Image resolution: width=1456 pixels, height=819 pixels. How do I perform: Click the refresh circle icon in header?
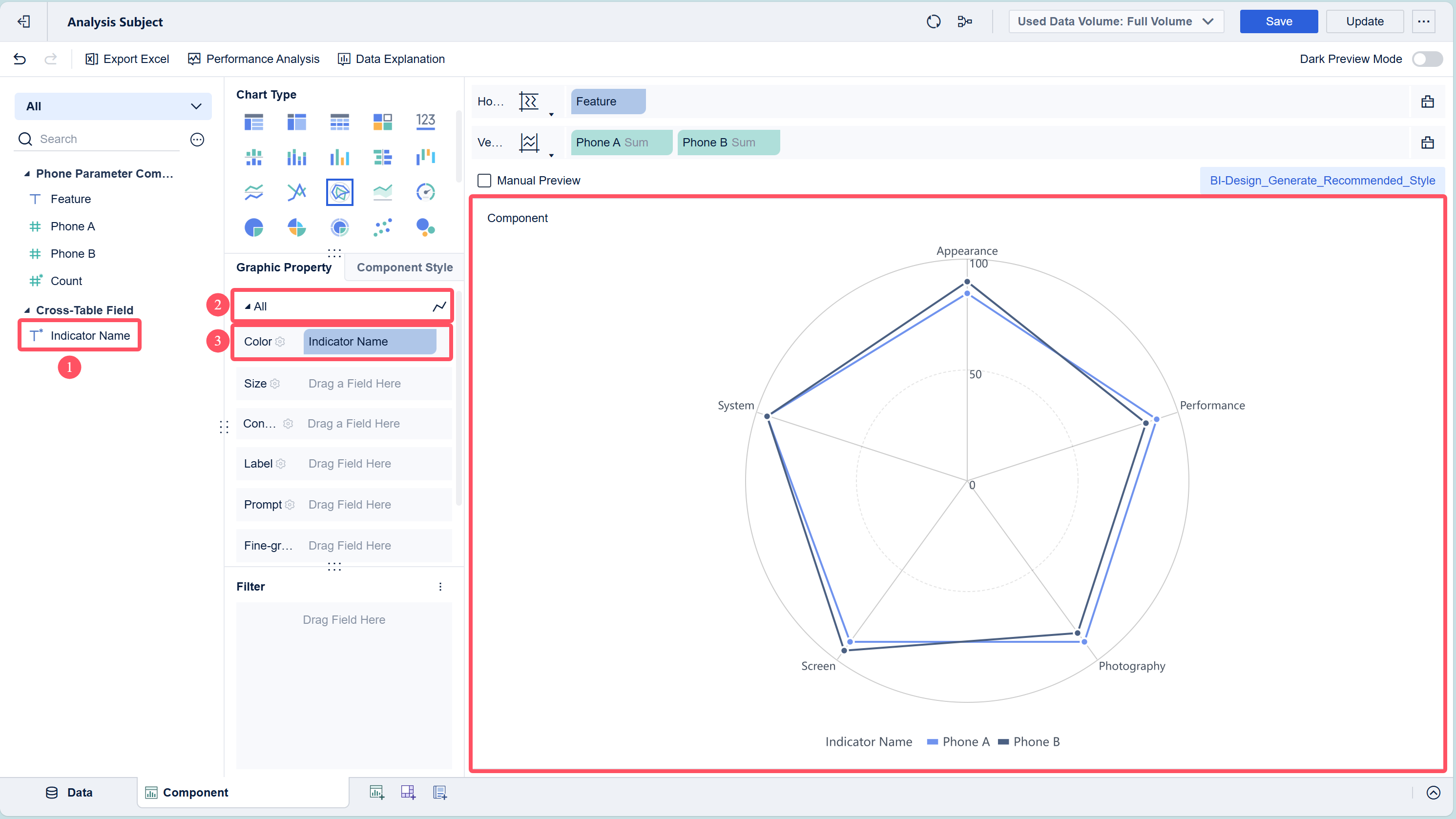click(933, 21)
